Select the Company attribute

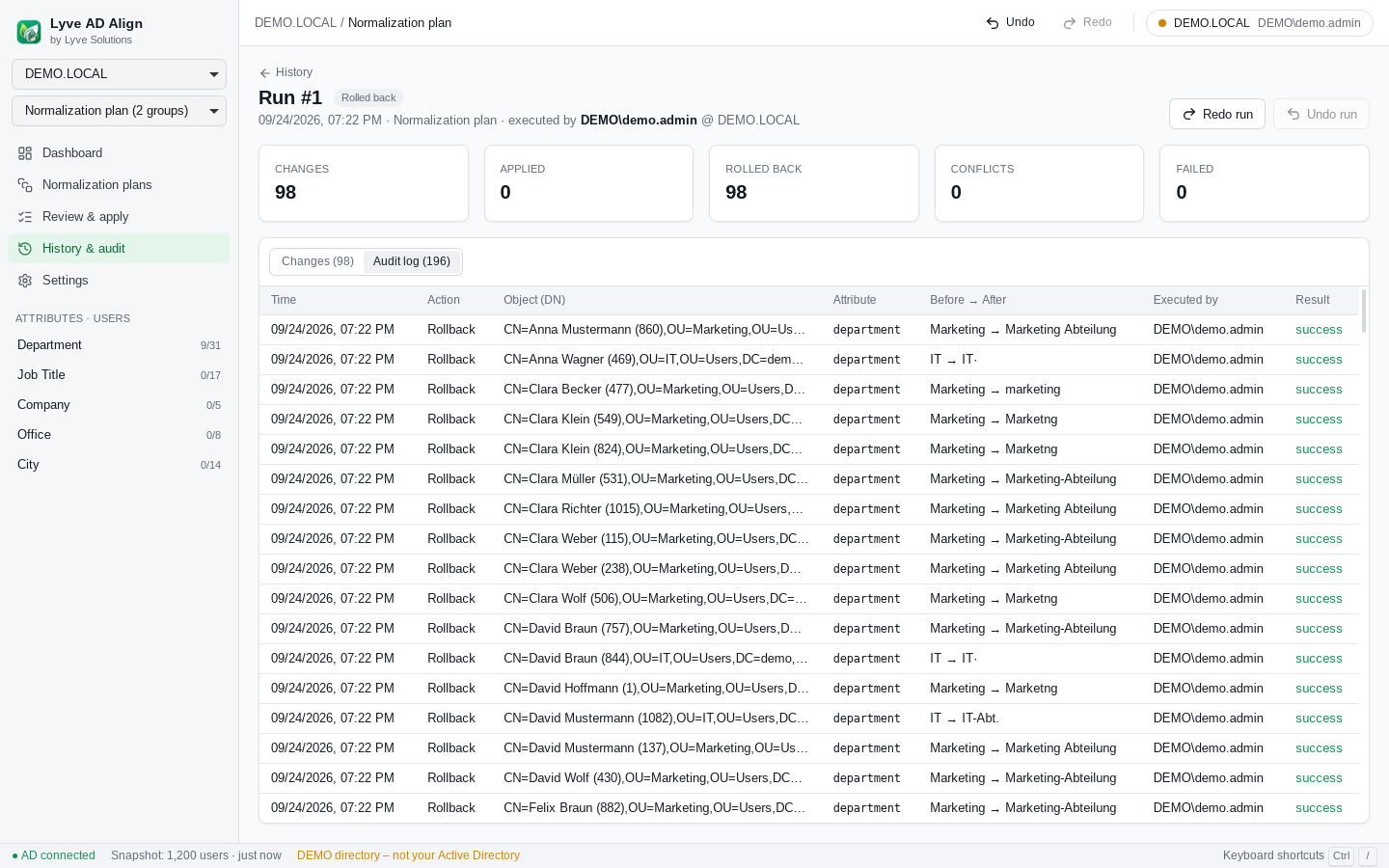pos(119,405)
